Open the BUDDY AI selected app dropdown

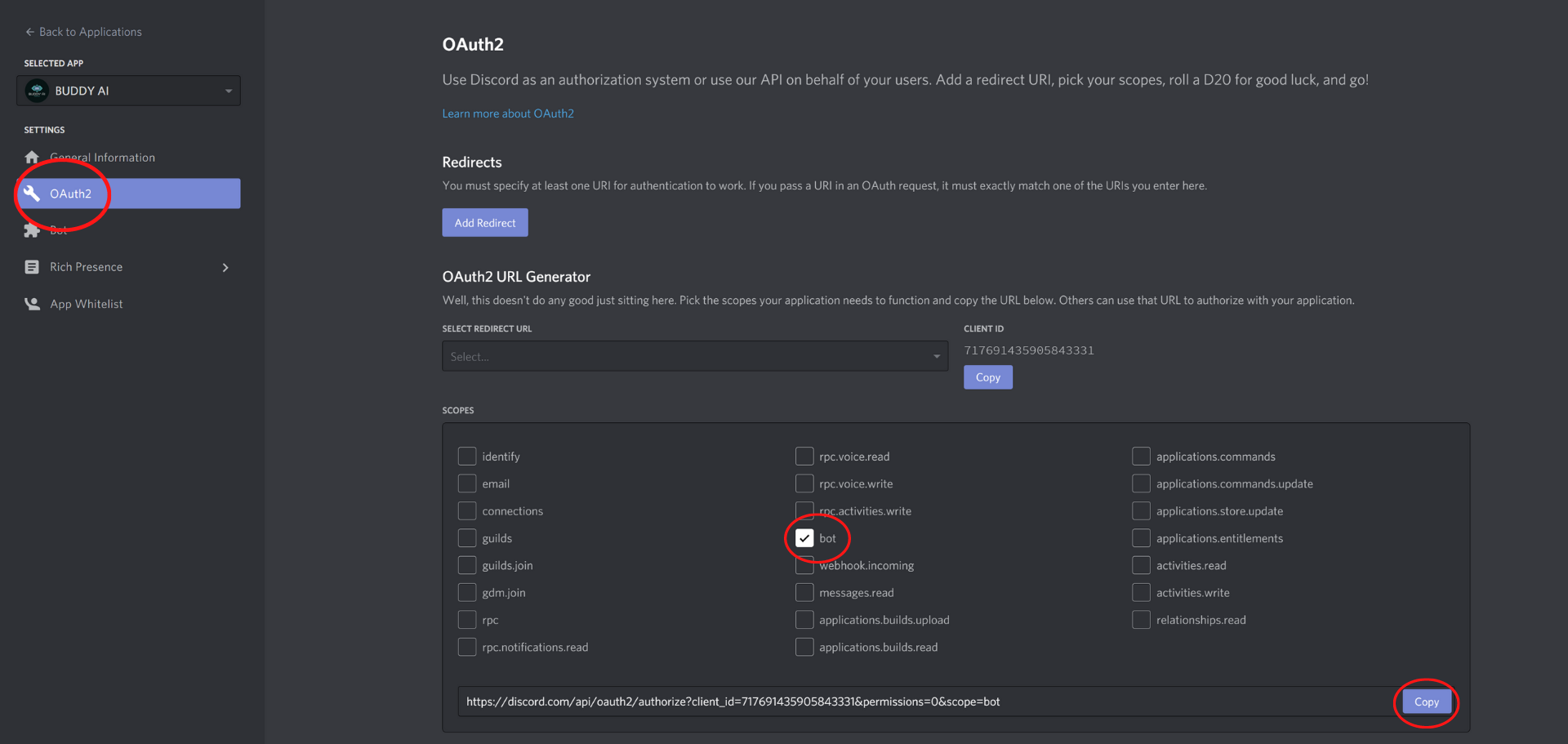128,91
